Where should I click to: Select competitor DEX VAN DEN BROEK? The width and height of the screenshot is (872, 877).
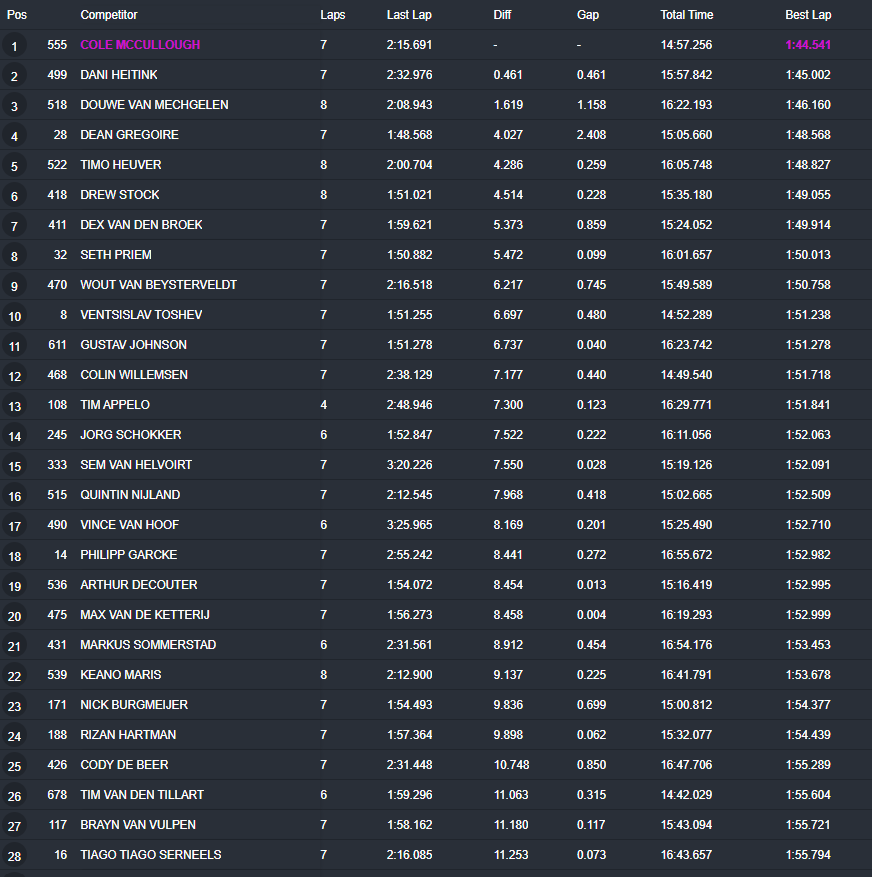pos(142,225)
